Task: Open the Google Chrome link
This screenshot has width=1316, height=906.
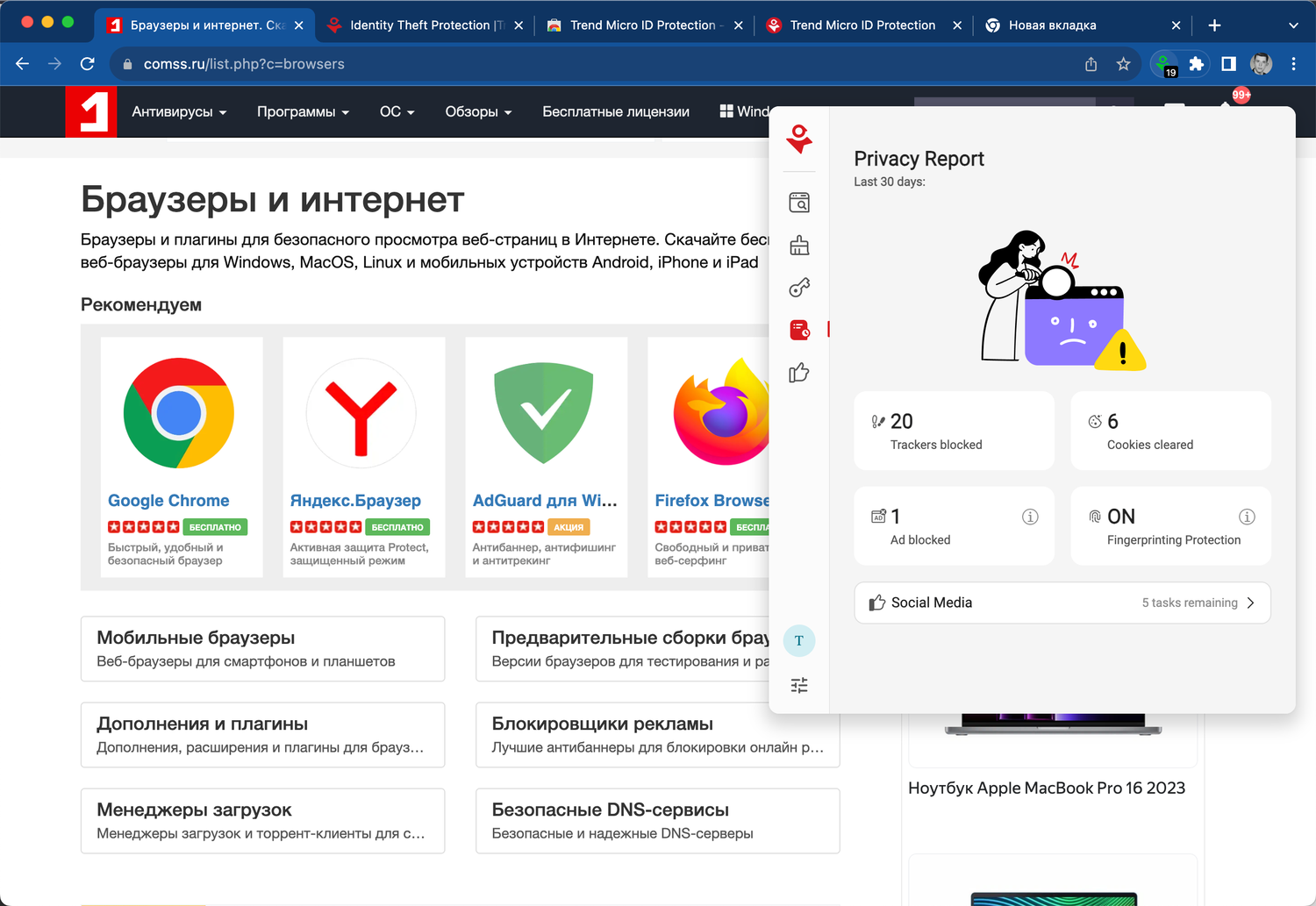Action: (168, 501)
